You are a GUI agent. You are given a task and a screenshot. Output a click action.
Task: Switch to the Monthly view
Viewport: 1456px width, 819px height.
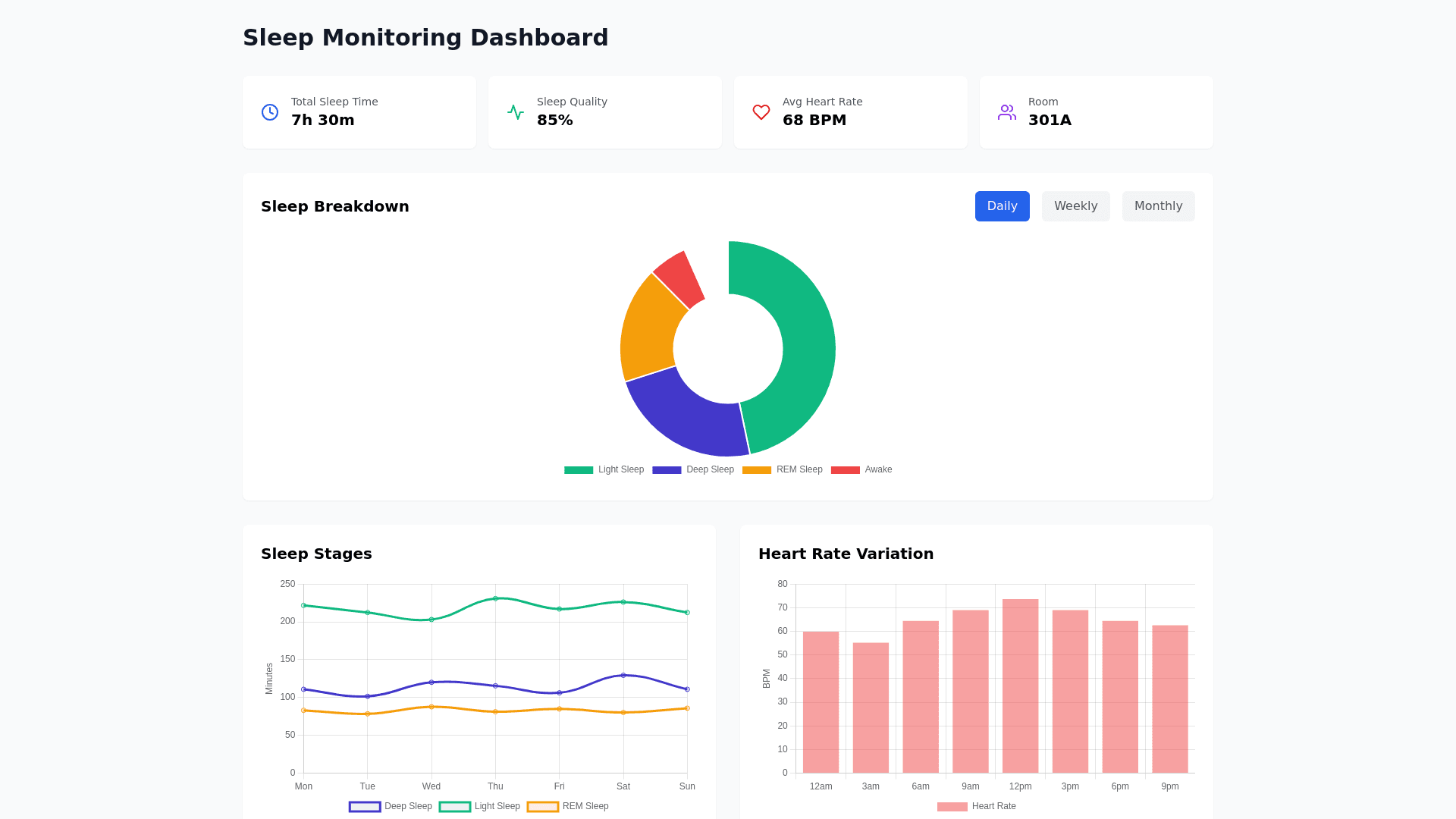coord(1158,206)
